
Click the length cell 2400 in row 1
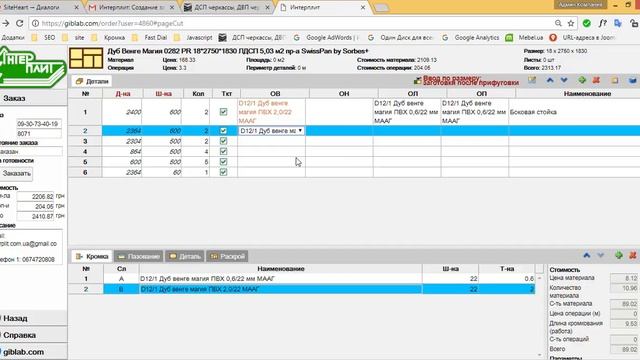tap(122, 112)
